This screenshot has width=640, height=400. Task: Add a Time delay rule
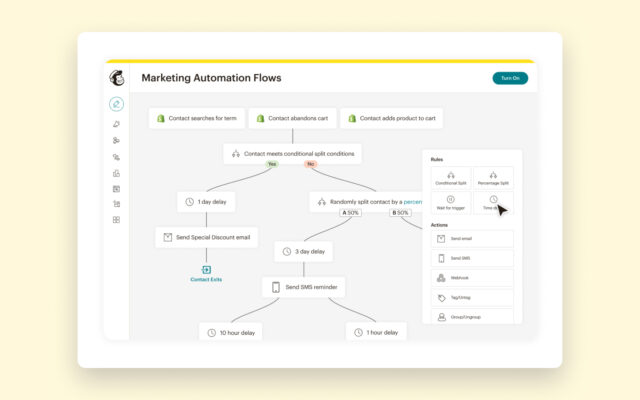coord(493,202)
